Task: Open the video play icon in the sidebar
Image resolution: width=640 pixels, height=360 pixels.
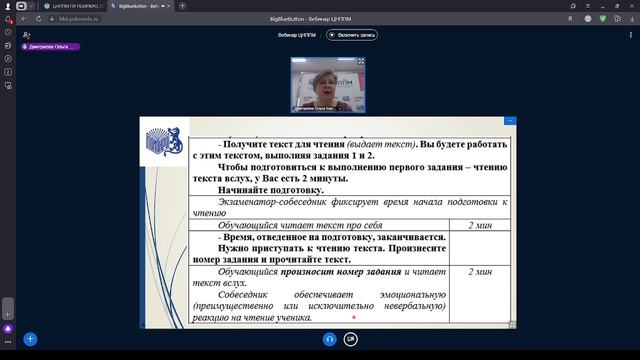Action: [x=8, y=59]
